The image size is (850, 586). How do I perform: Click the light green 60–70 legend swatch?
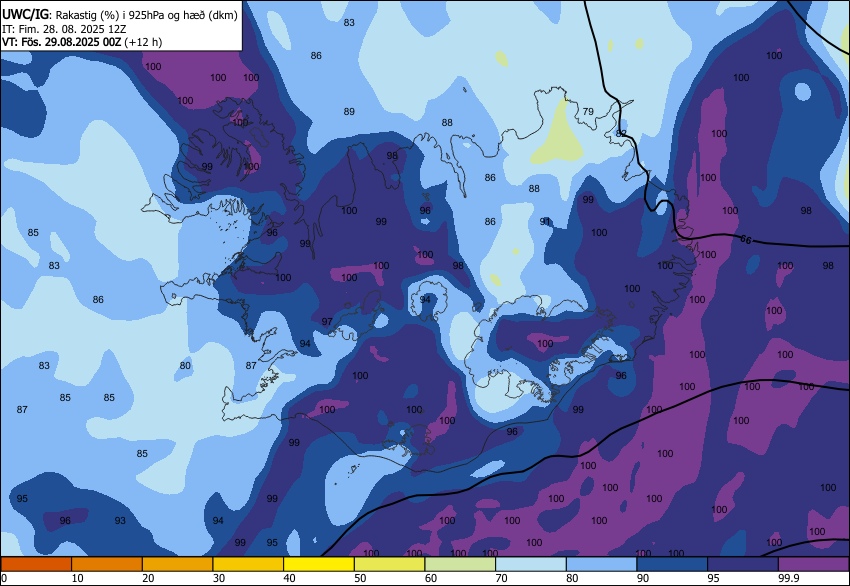[x=460, y=564]
